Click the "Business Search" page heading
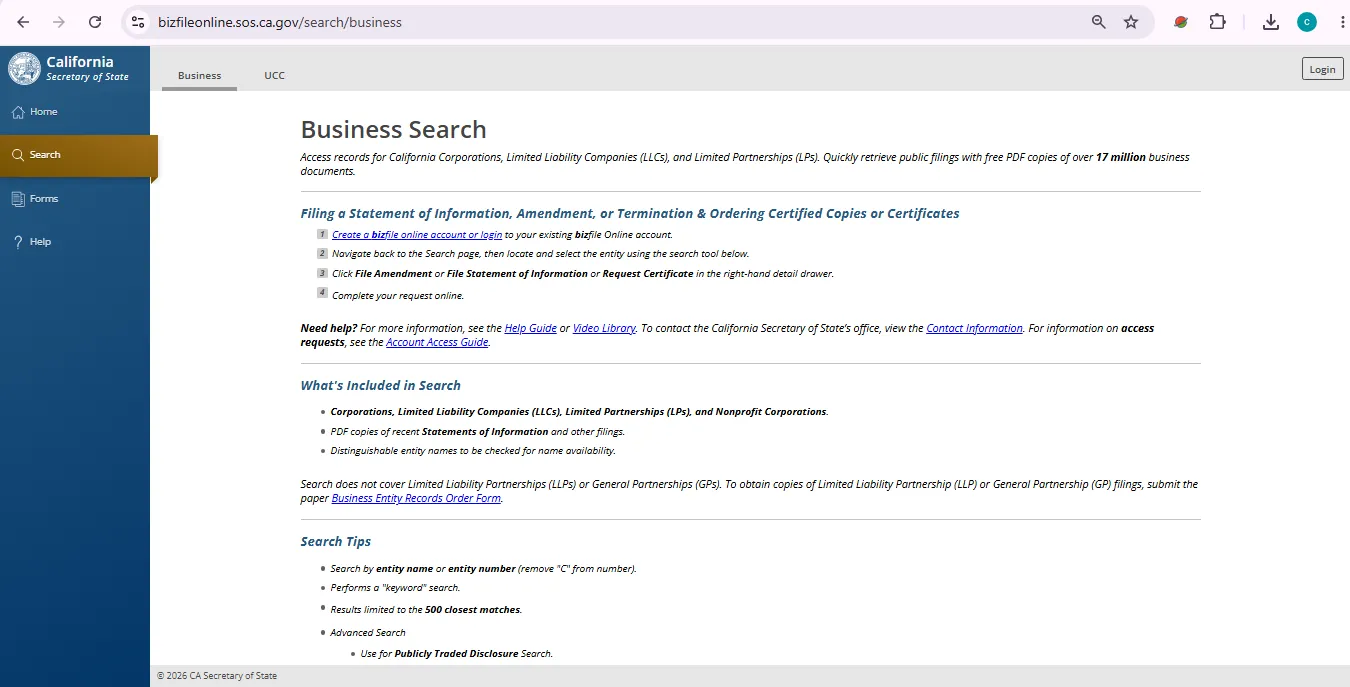The width and height of the screenshot is (1350, 687). point(393,130)
